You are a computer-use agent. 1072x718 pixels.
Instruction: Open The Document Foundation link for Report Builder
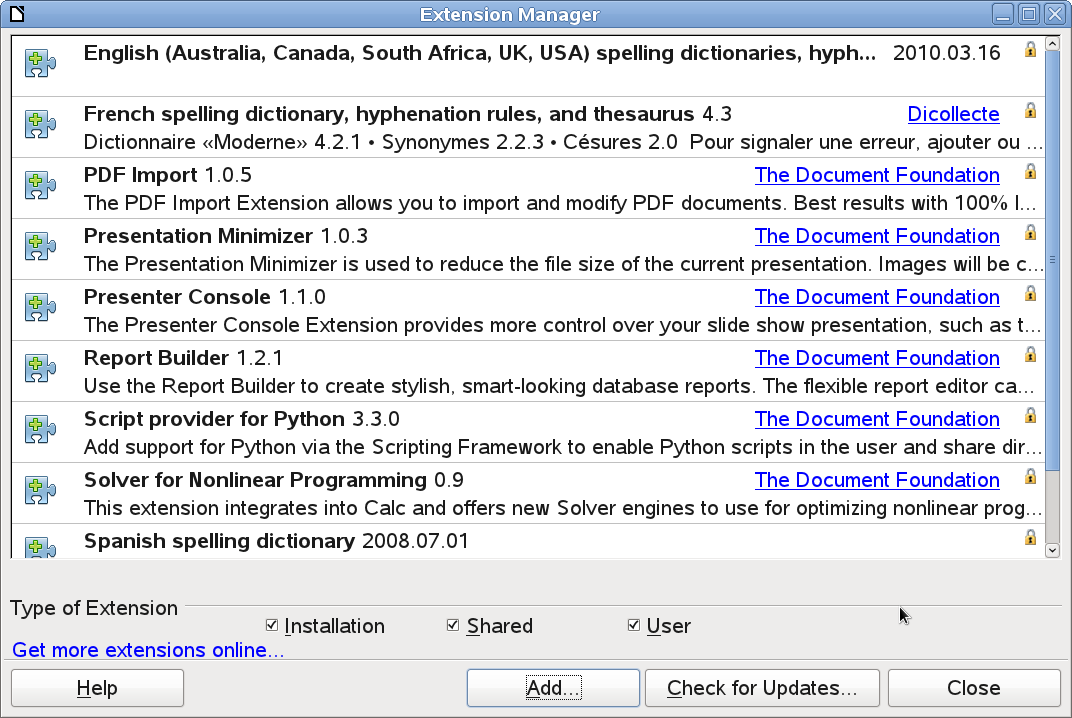(x=877, y=358)
